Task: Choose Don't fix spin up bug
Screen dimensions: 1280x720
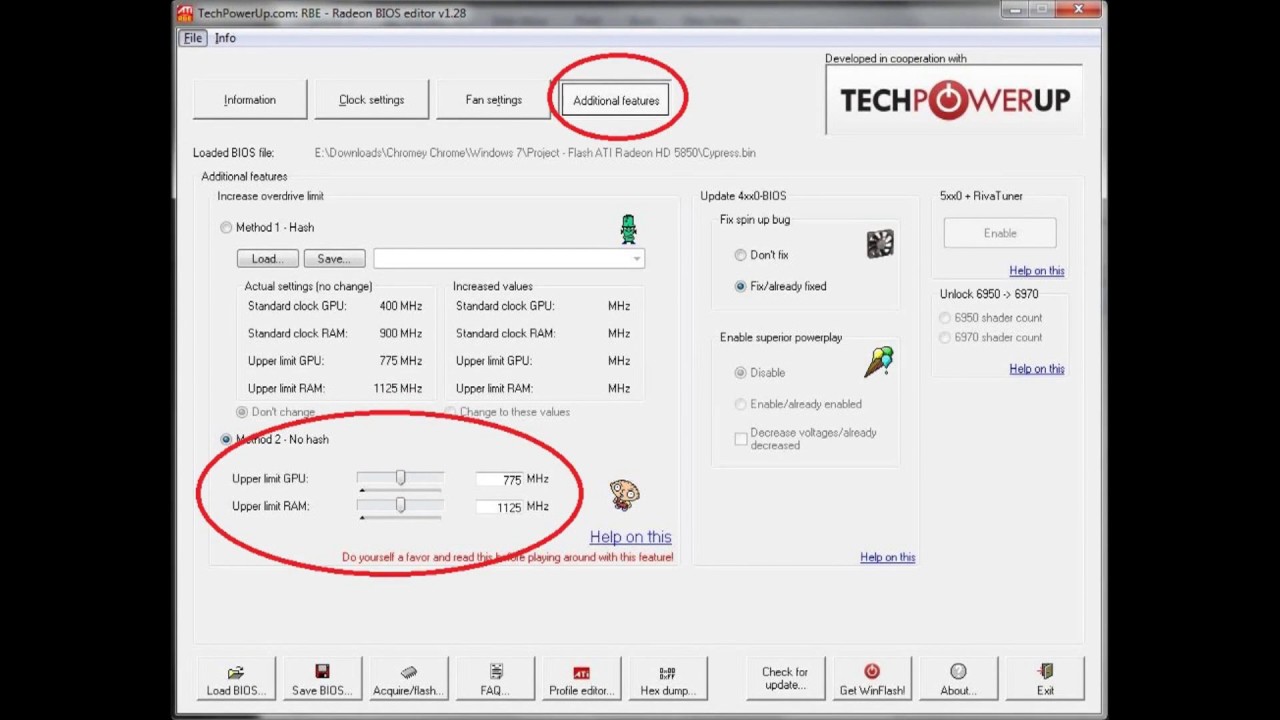Action: coord(740,255)
